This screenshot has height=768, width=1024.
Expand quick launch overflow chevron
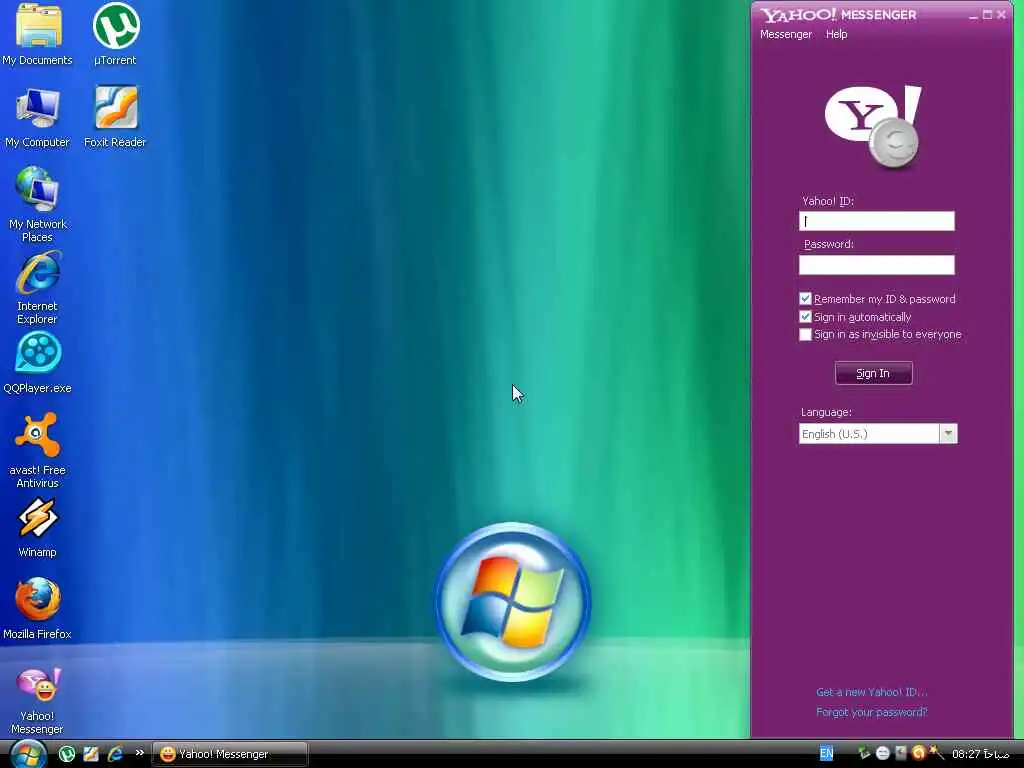(x=139, y=753)
